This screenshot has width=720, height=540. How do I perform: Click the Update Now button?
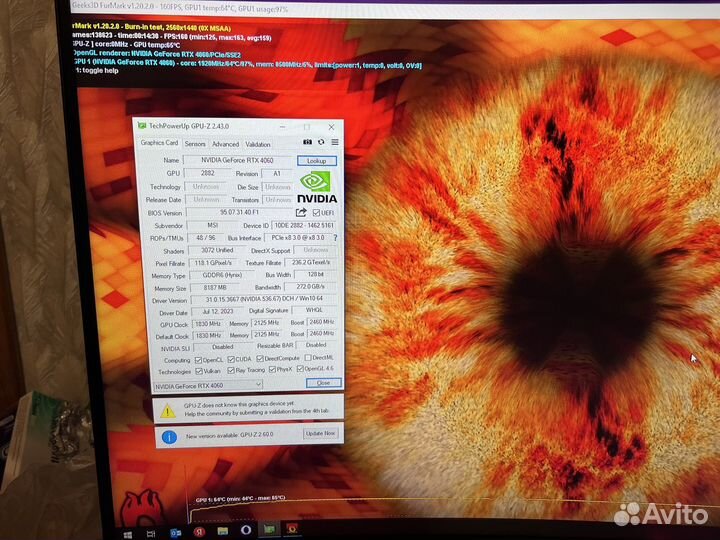click(x=321, y=433)
